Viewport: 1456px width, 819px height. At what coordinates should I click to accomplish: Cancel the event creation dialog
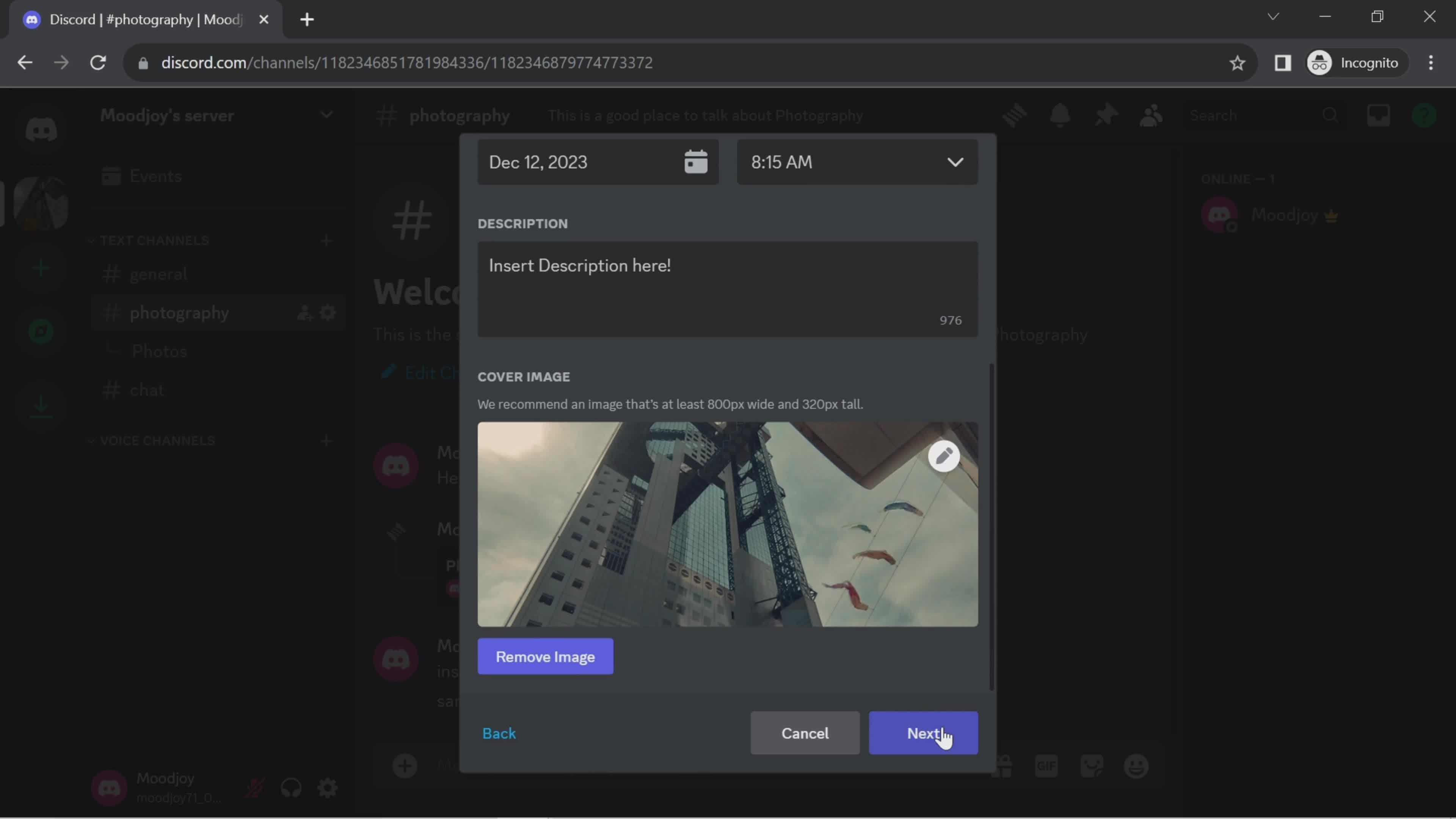(x=805, y=733)
